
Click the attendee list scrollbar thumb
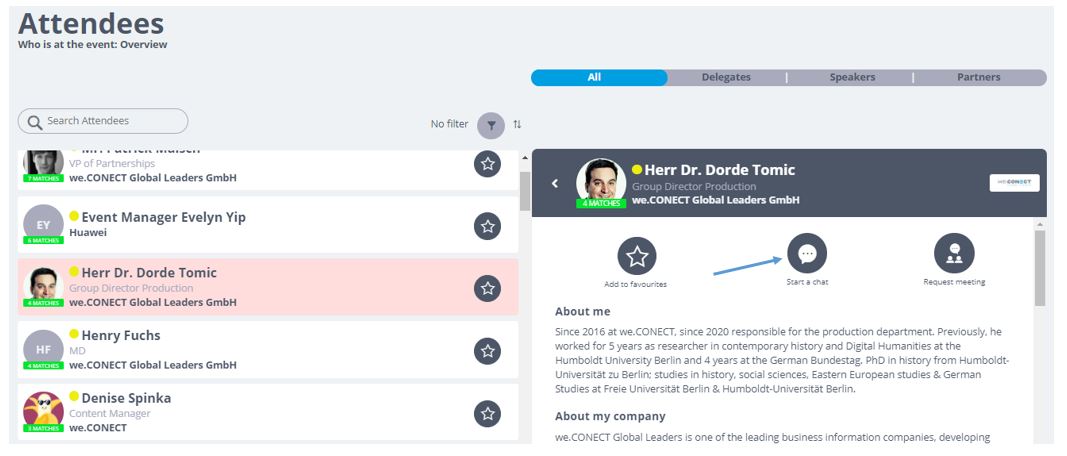click(x=525, y=191)
